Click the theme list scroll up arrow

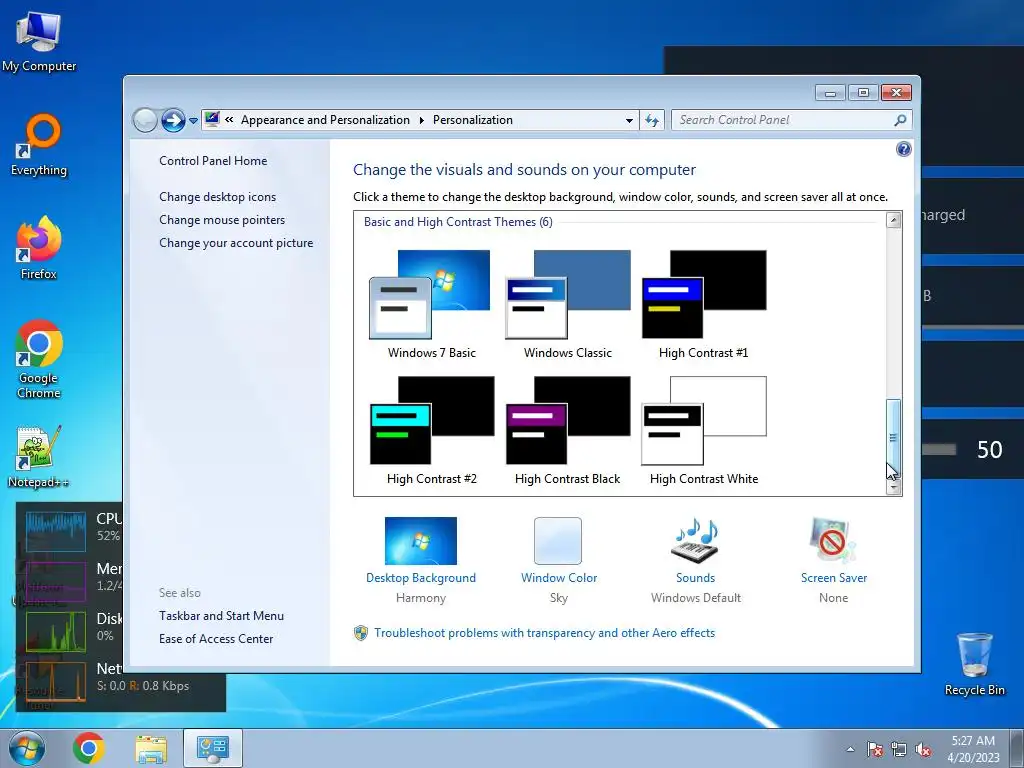point(893,220)
